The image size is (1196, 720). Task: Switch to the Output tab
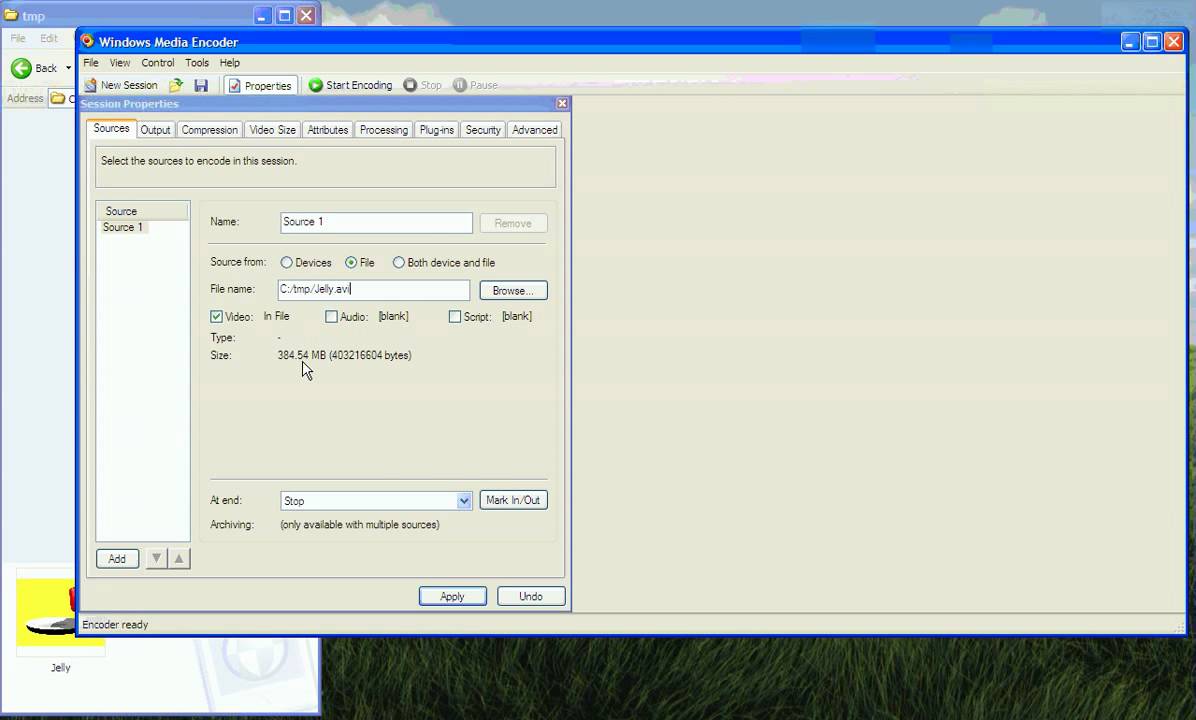click(156, 130)
